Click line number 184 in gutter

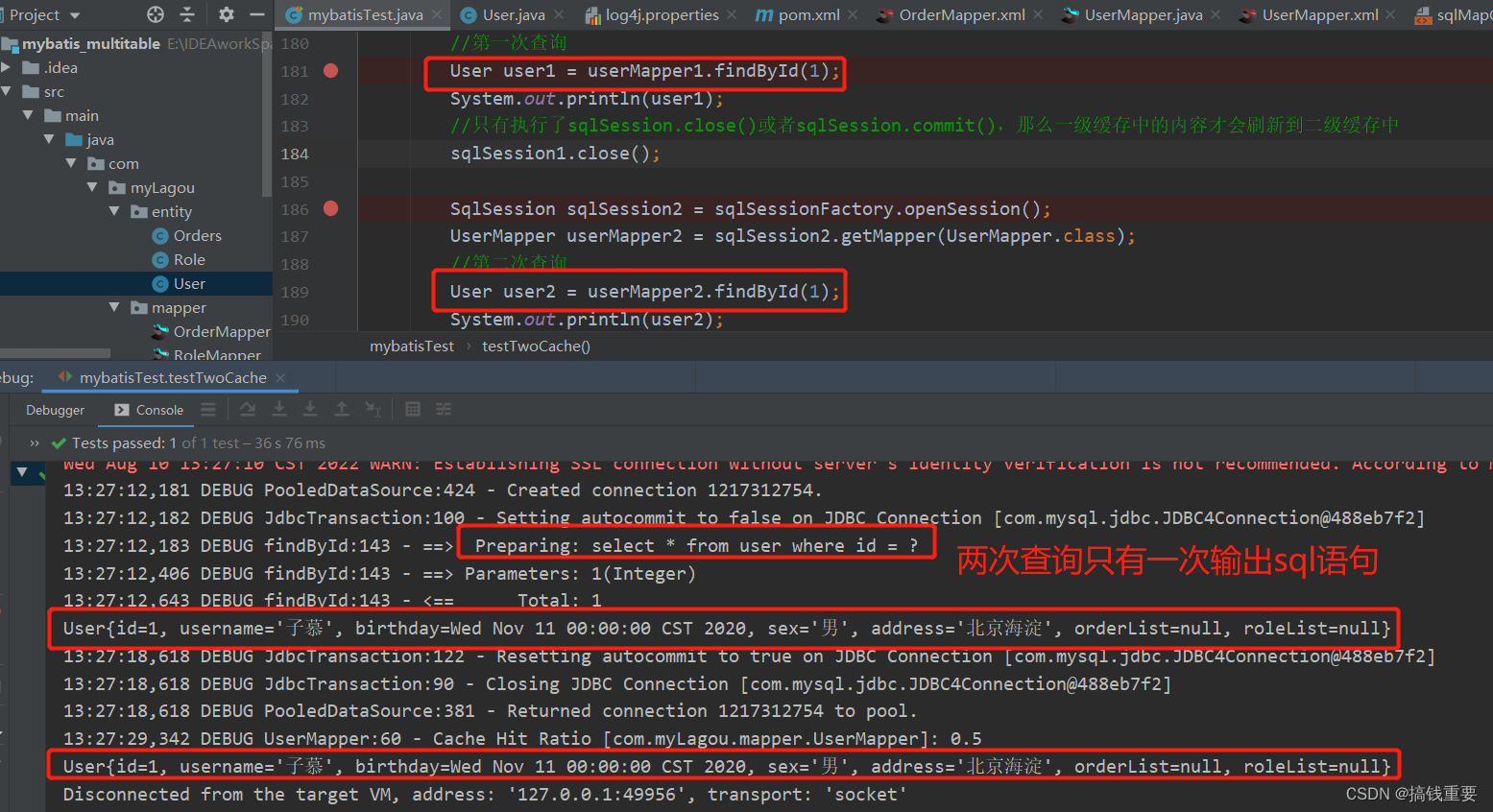[295, 154]
